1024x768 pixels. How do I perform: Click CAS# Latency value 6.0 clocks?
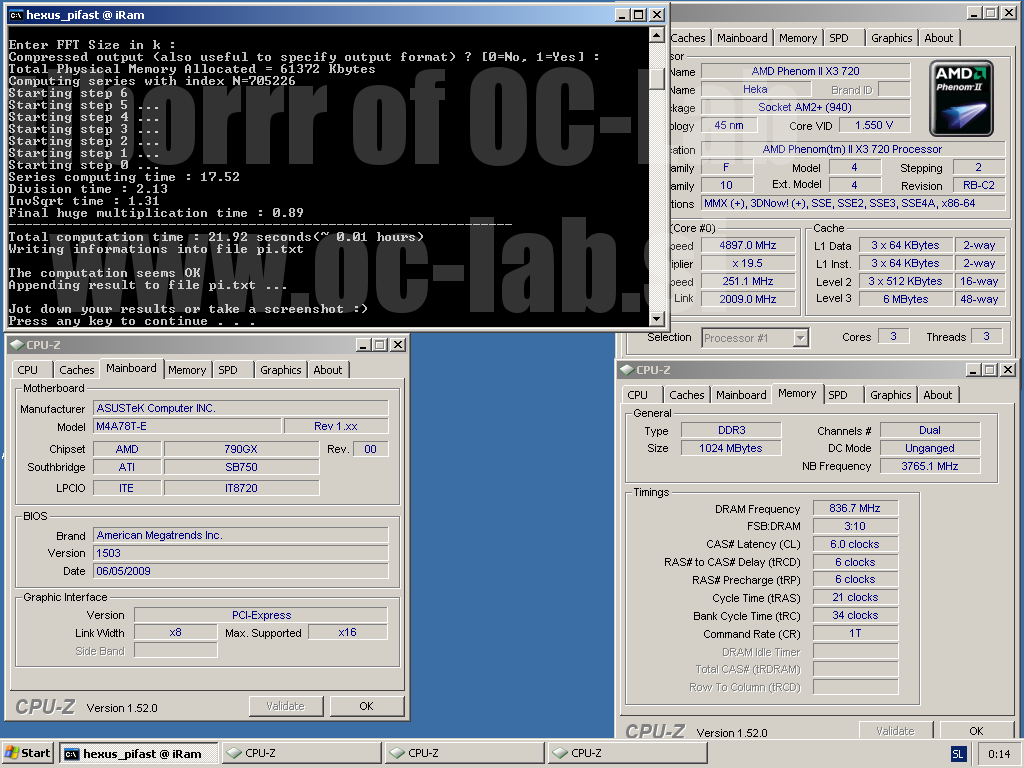(855, 544)
